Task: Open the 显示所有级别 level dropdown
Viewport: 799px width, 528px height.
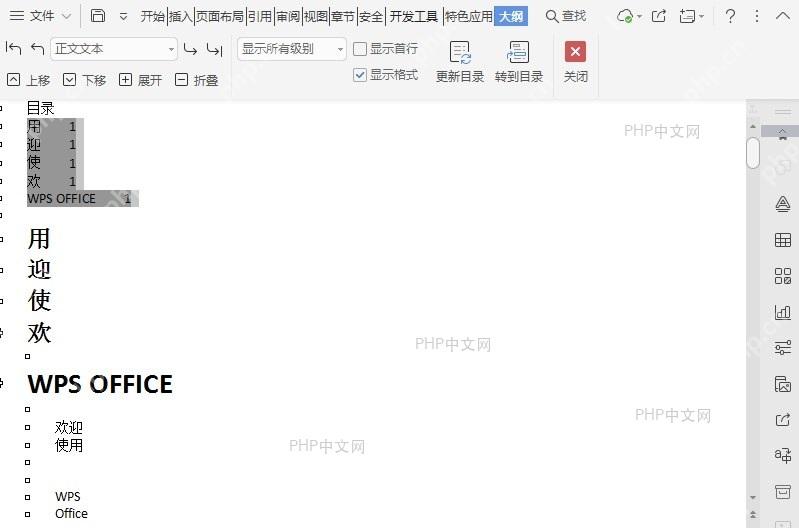Action: click(x=292, y=49)
